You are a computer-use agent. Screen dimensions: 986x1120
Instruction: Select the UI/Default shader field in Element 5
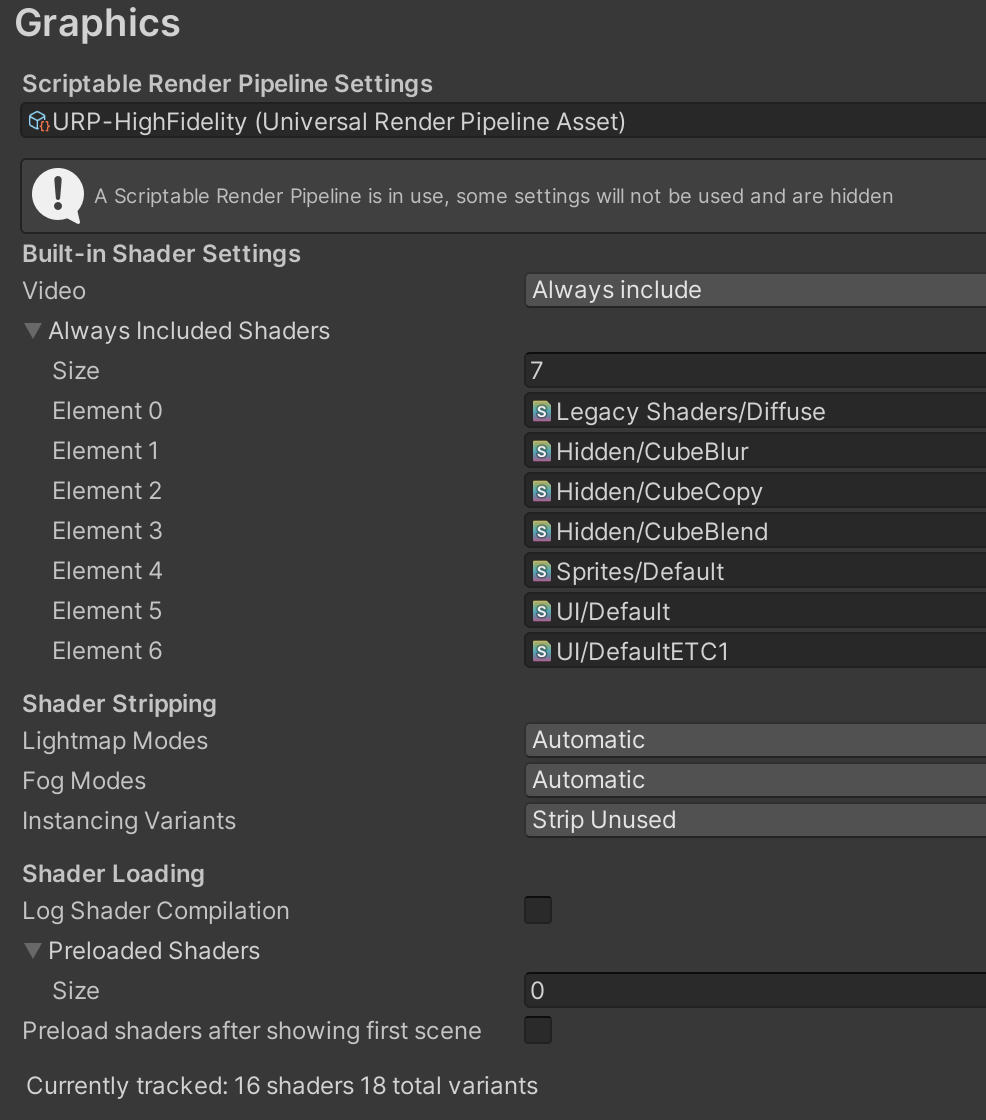click(x=755, y=611)
